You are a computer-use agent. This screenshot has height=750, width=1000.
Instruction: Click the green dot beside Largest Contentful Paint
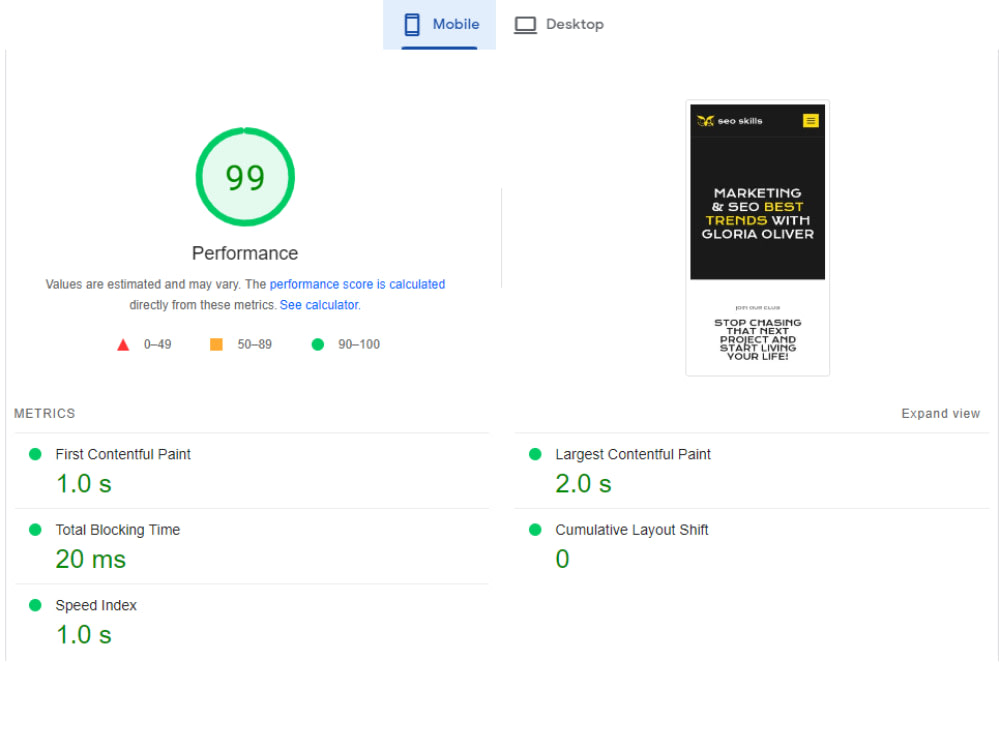tap(535, 454)
